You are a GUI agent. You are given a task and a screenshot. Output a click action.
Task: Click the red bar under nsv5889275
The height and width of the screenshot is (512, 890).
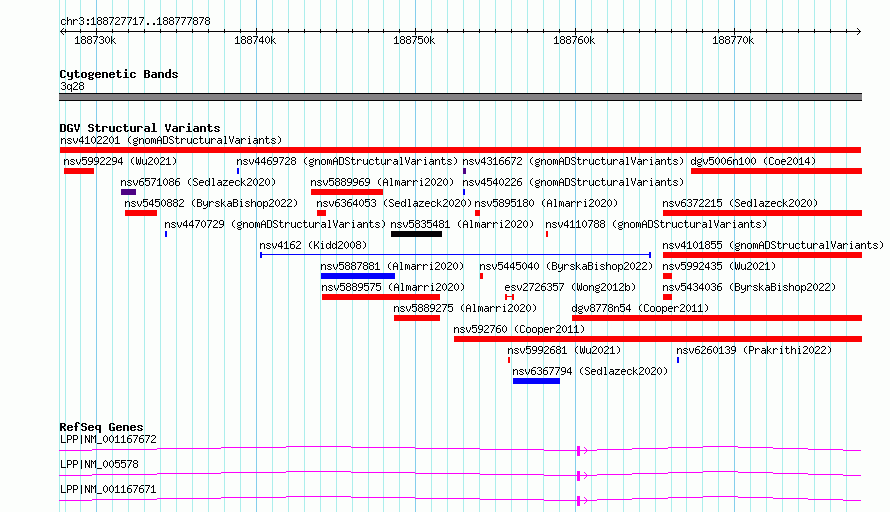click(x=417, y=318)
